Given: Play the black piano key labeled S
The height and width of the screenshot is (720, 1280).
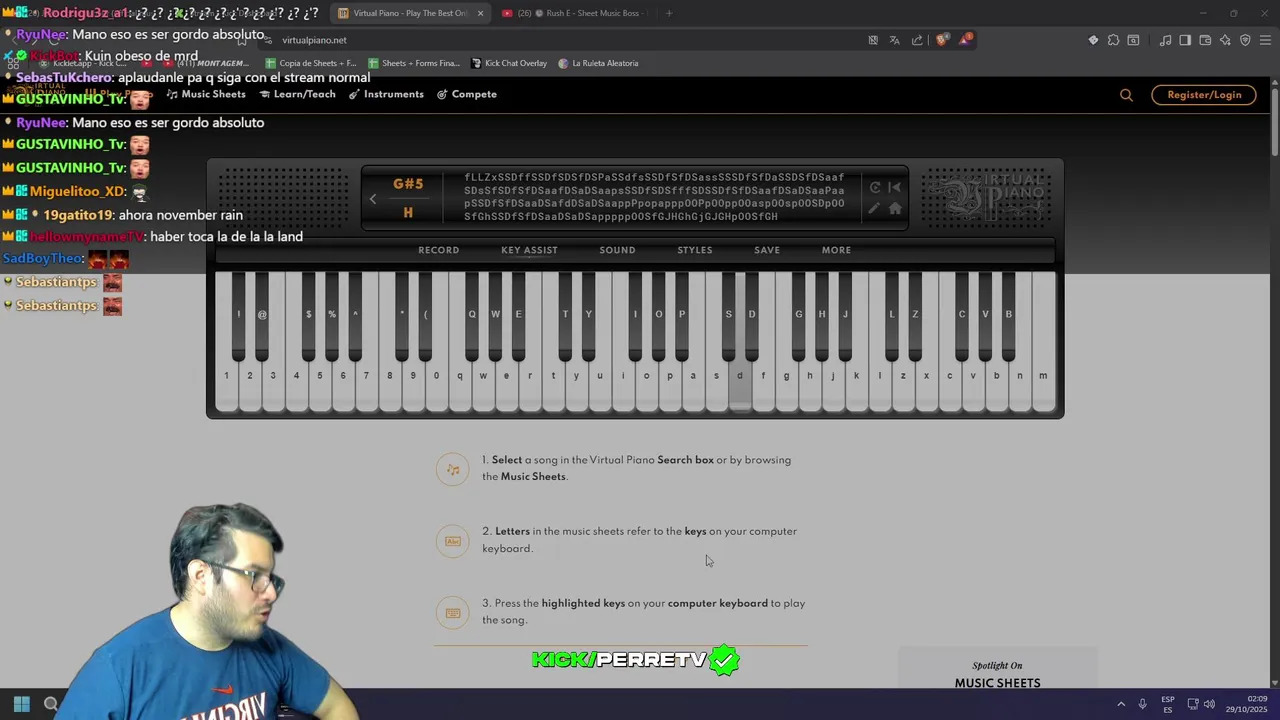Looking at the screenshot, I should pos(728,315).
